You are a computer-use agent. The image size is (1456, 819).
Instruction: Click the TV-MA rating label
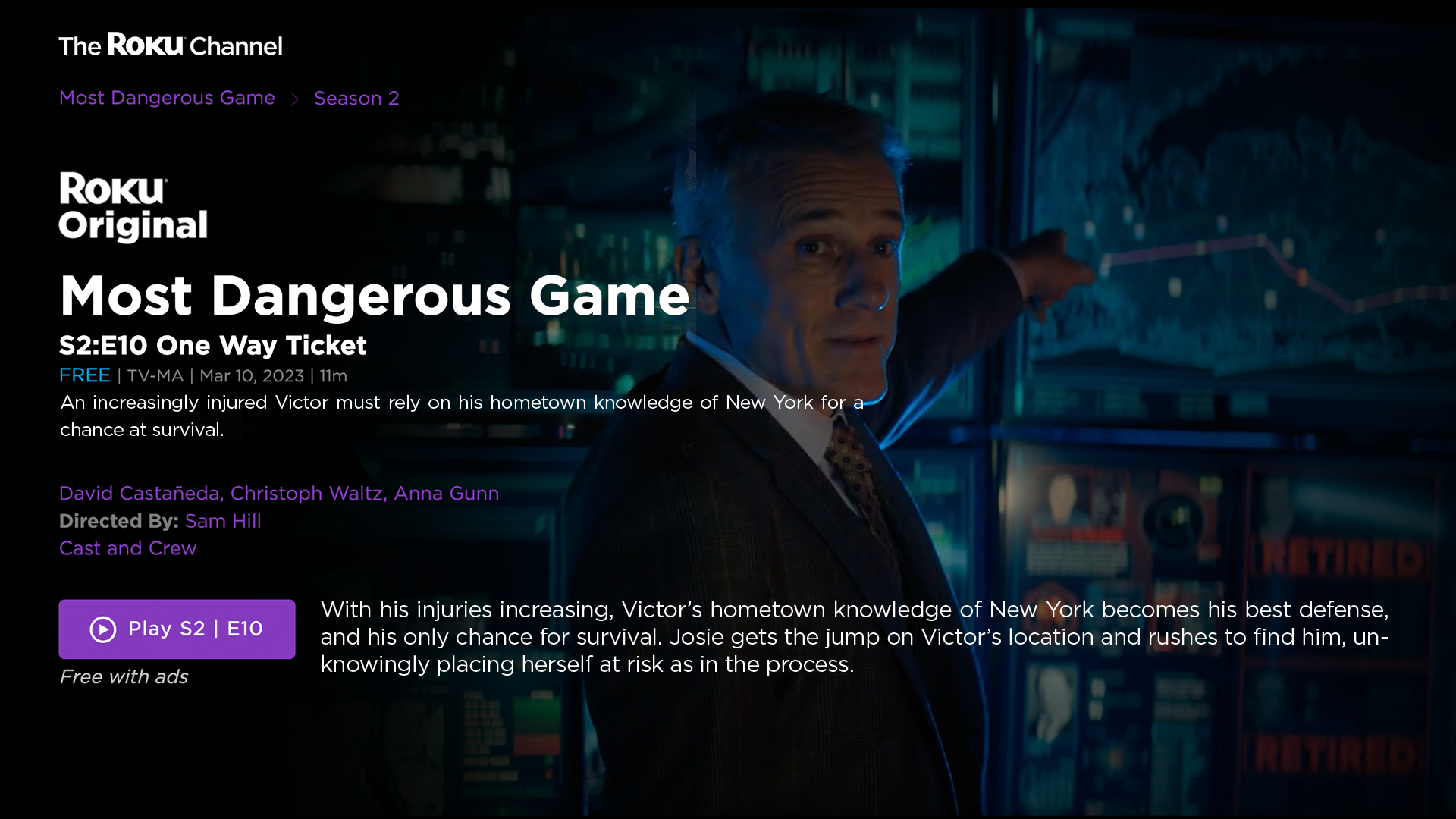coord(155,376)
